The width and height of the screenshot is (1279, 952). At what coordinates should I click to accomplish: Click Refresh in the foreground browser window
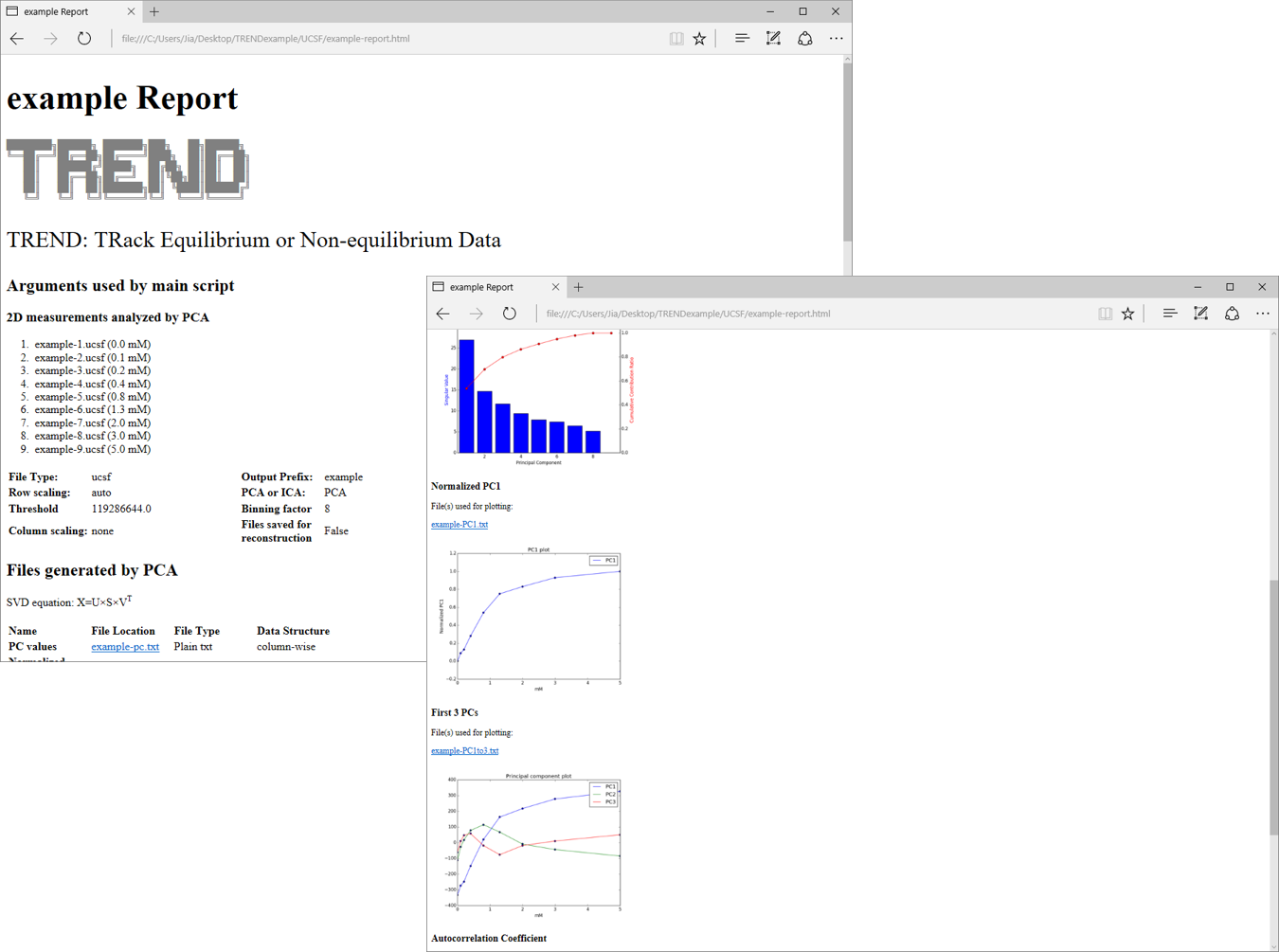tap(510, 314)
